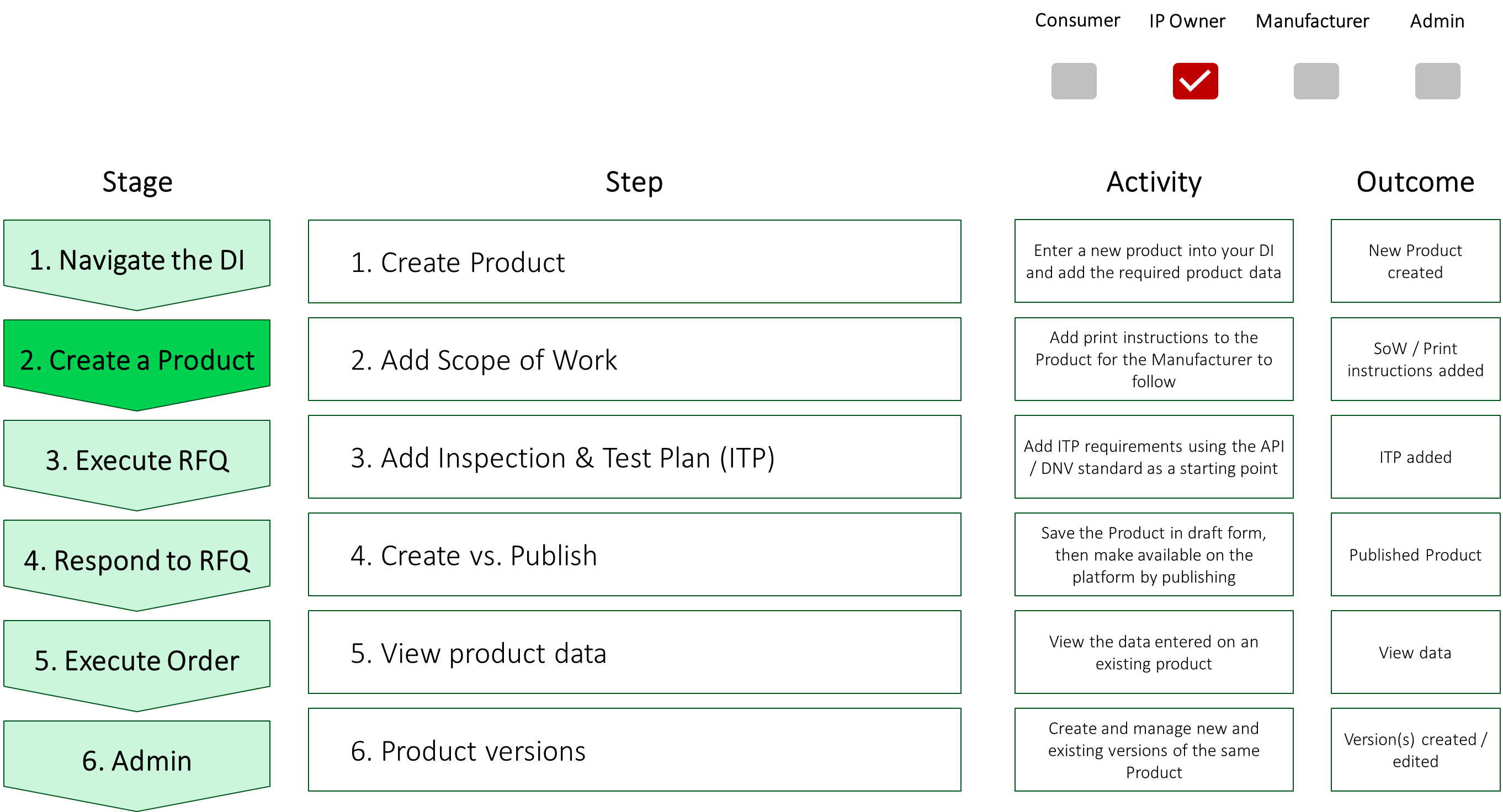The height and width of the screenshot is (812, 1503).
Task: Tick the leftmost gray checkbox
Action: click(1074, 81)
